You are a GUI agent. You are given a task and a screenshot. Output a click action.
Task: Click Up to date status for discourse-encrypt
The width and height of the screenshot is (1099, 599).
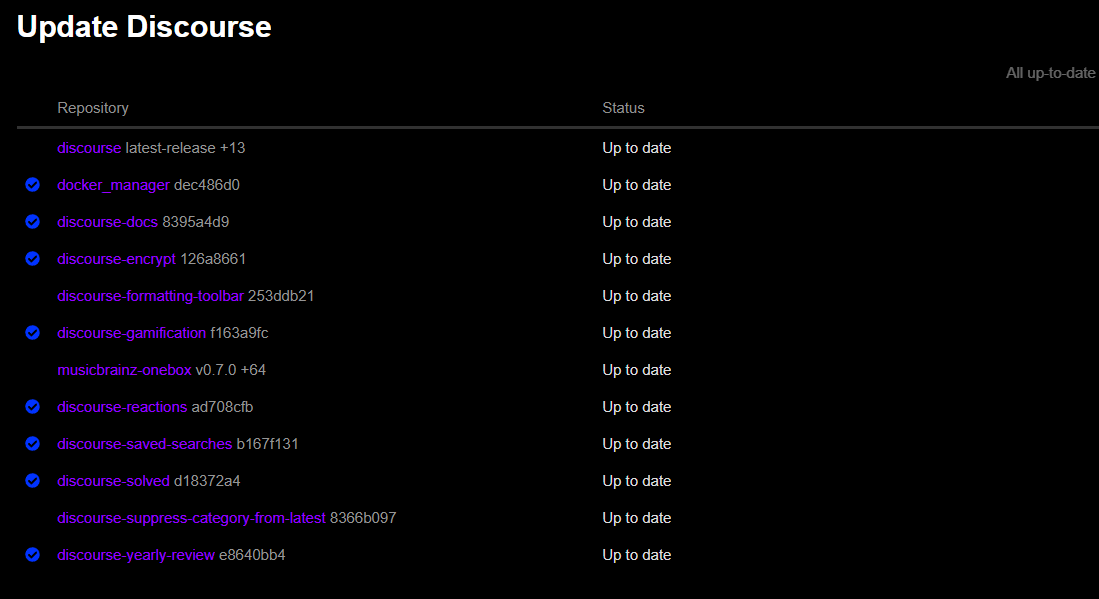coord(636,259)
